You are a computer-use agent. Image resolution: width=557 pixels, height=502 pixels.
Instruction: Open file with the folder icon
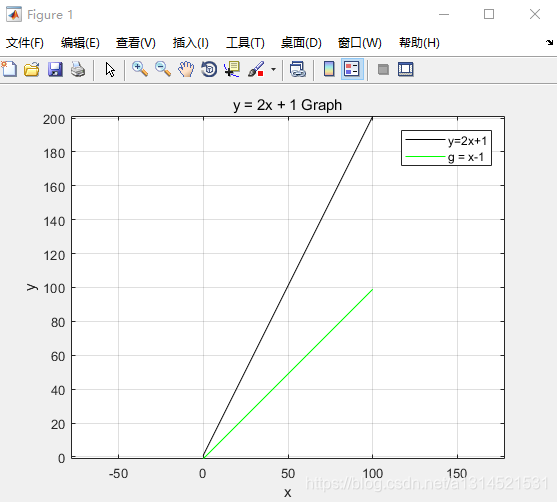point(32,69)
